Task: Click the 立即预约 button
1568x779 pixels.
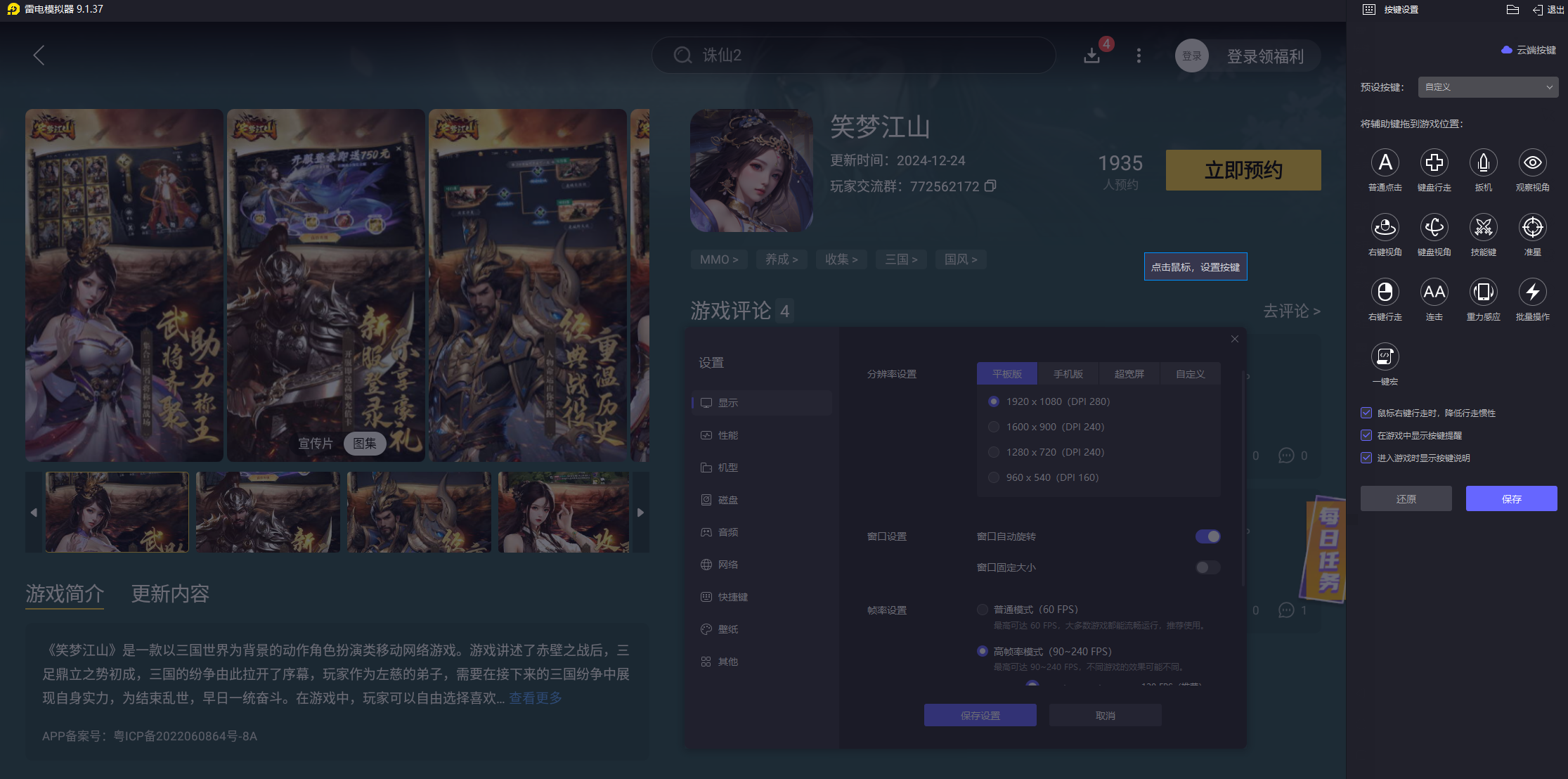Action: click(1243, 170)
